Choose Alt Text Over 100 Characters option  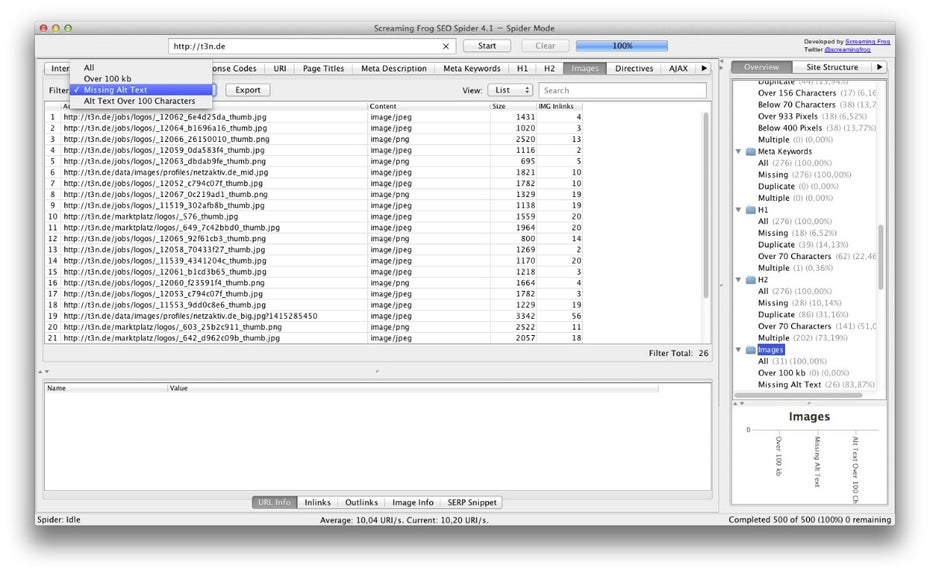click(141, 101)
